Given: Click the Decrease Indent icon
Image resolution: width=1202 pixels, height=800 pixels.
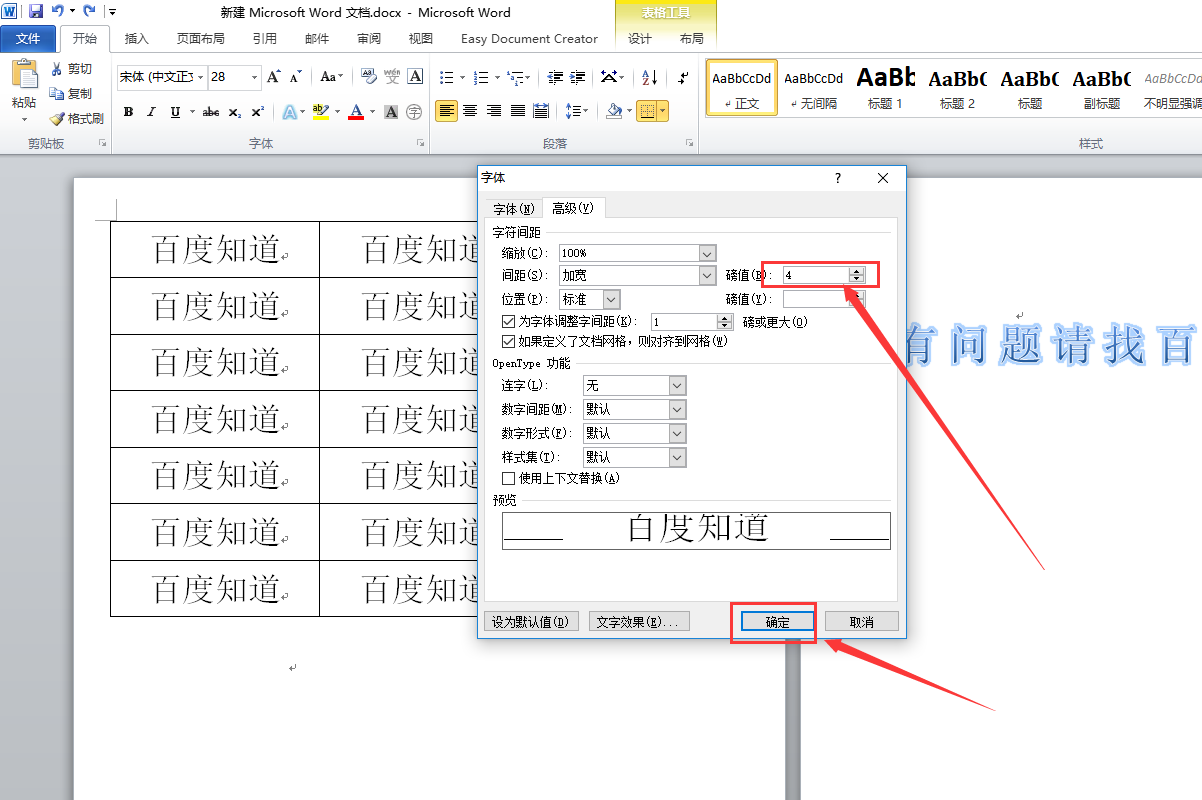Looking at the screenshot, I should [x=553, y=77].
